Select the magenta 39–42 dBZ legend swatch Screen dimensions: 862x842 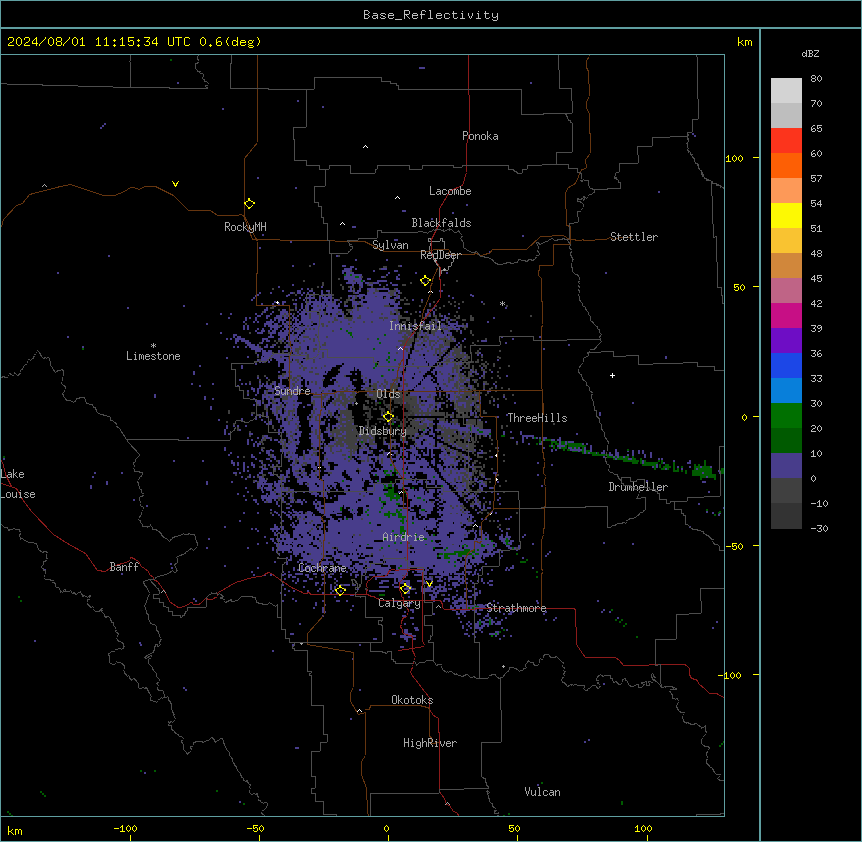[786, 315]
